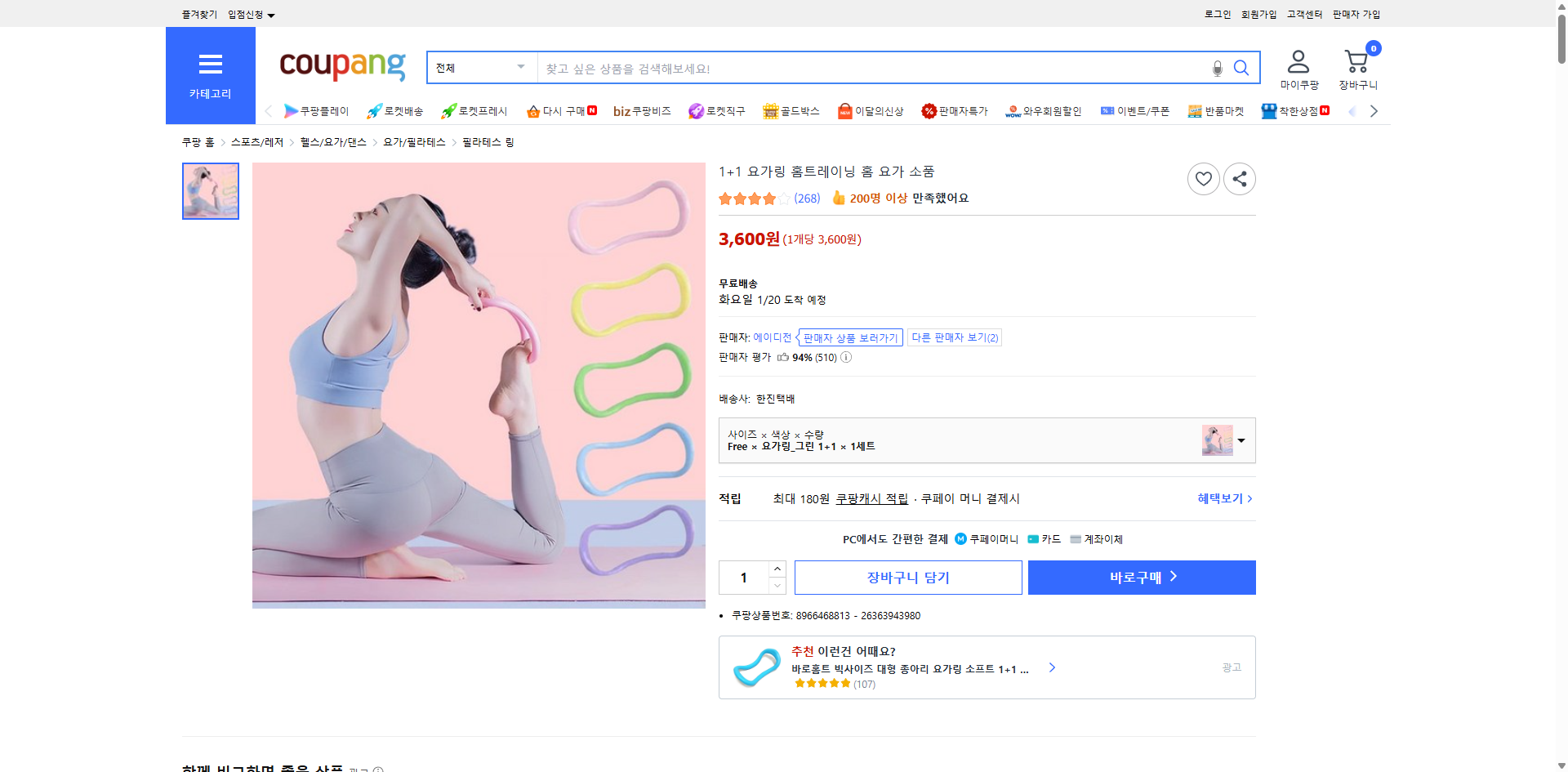Share the product using the share icon

click(1239, 178)
